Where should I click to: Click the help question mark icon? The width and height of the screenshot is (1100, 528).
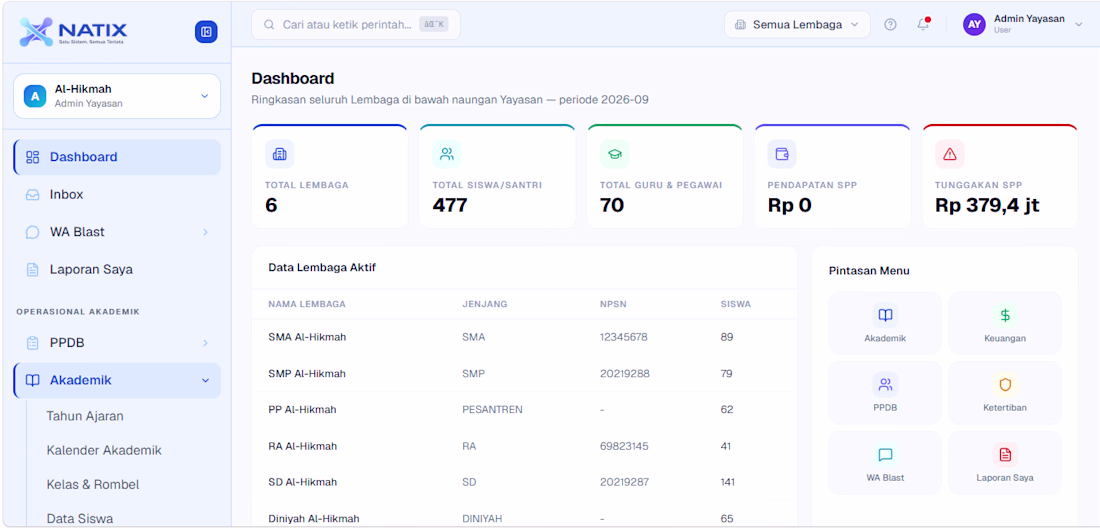(890, 25)
